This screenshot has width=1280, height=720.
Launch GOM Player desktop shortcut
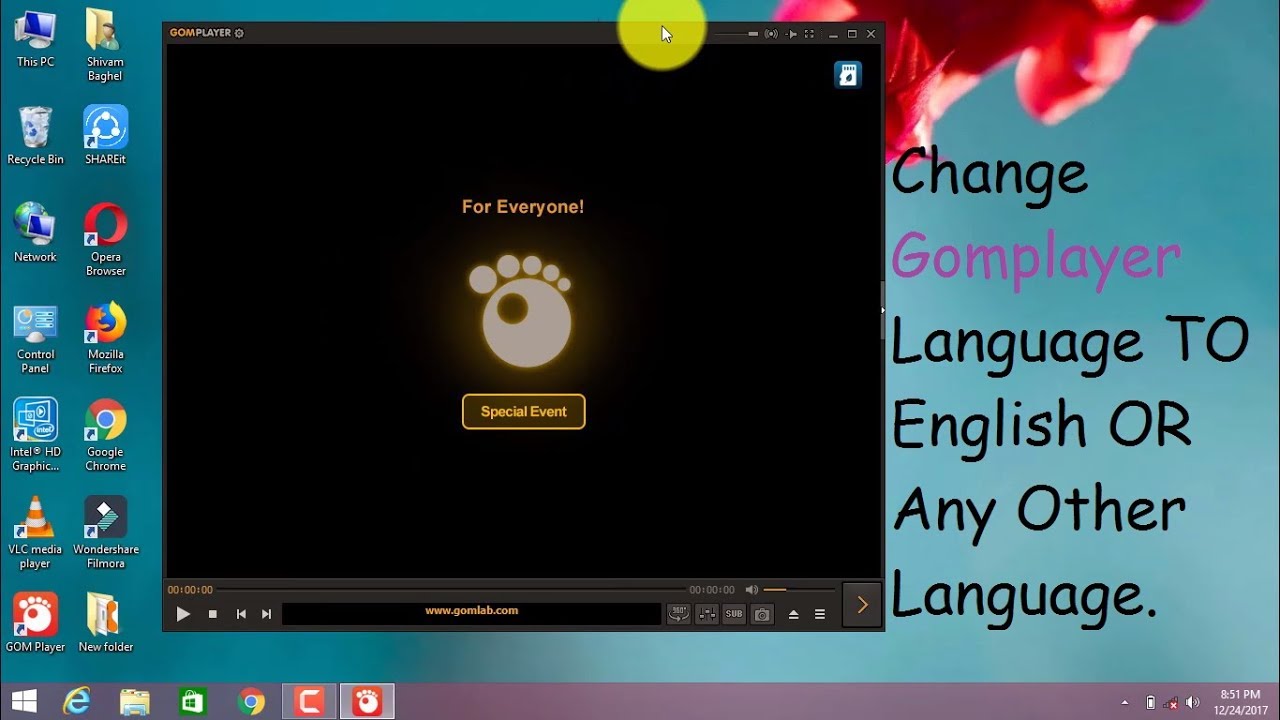point(35,623)
